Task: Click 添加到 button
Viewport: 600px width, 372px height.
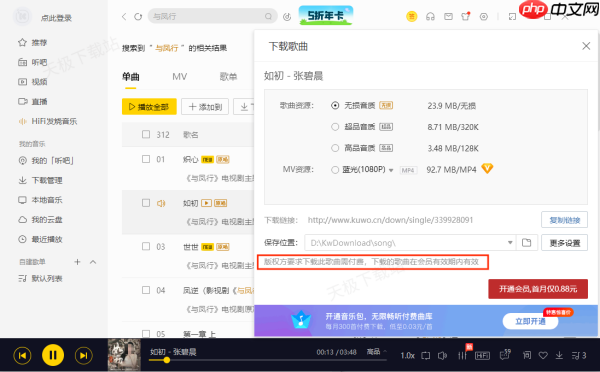Action: [205, 106]
